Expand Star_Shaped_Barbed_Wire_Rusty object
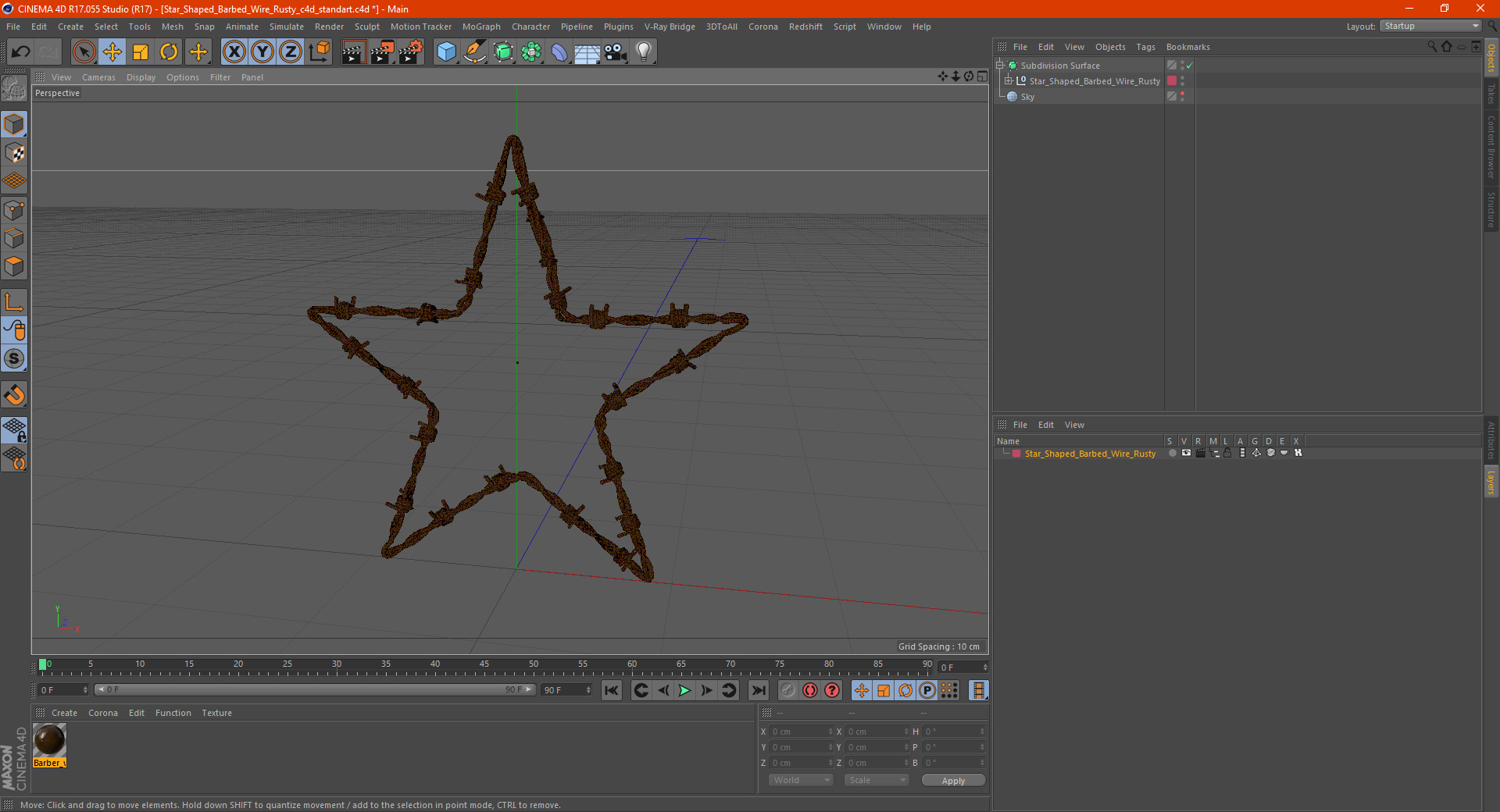1500x812 pixels. click(x=1008, y=81)
